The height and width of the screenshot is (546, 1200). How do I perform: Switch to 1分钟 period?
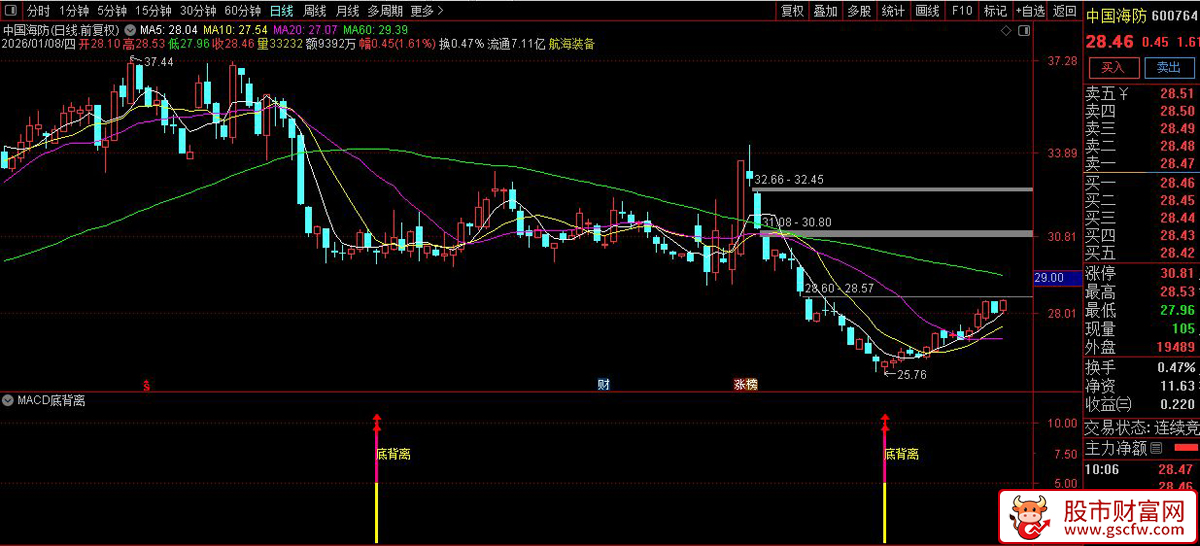pyautogui.click(x=74, y=11)
